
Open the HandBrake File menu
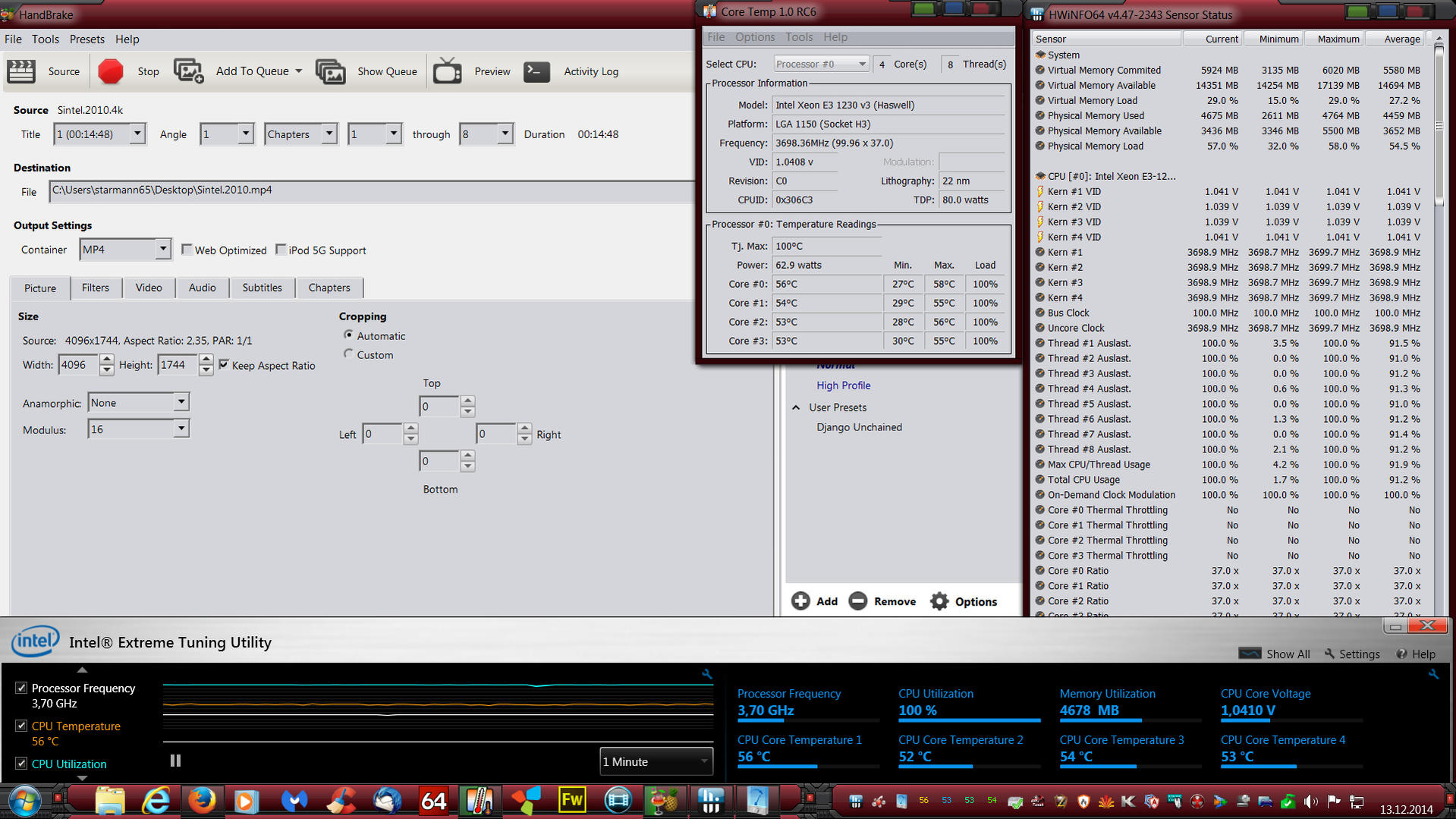point(13,39)
